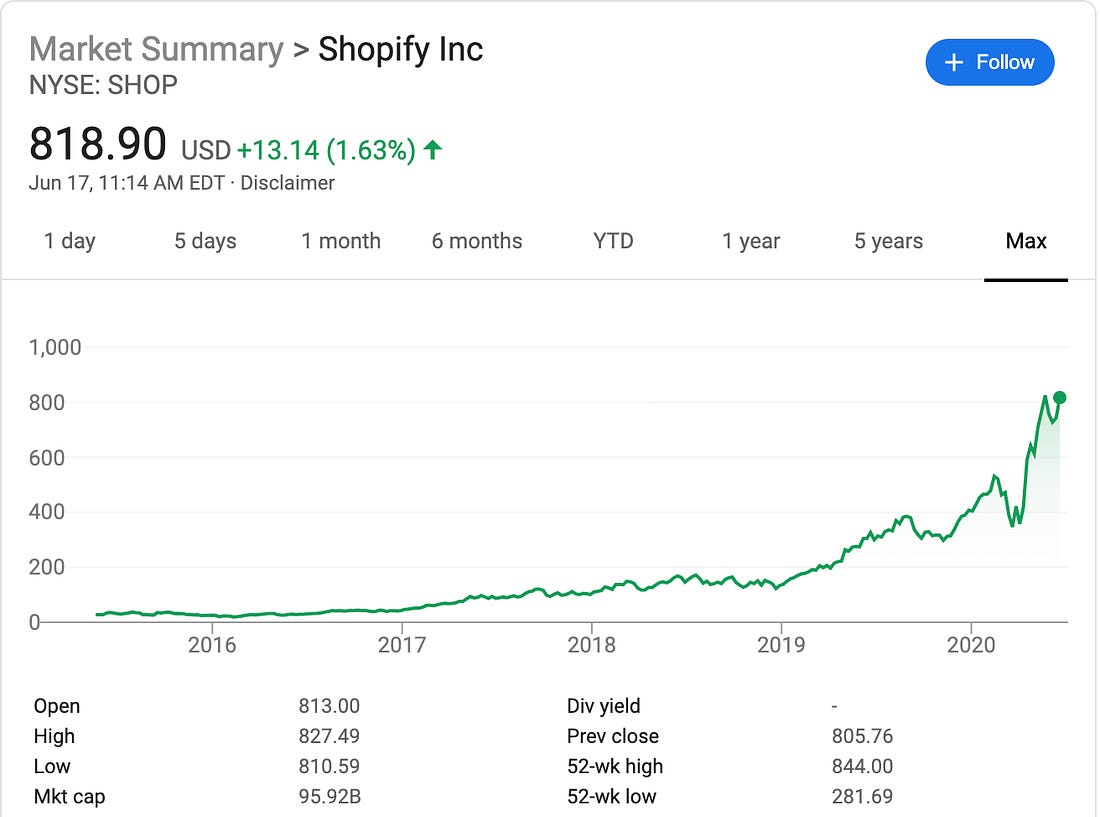Image resolution: width=1100 pixels, height=817 pixels.
Task: Click the 2020 marker on the chart axis
Action: tap(971, 644)
